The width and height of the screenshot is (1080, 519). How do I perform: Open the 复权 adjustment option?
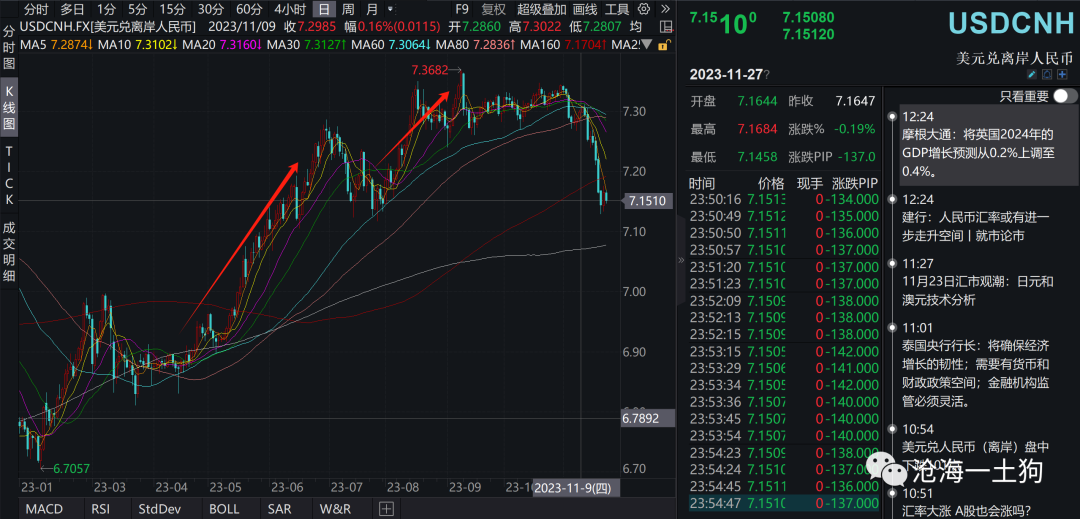(x=493, y=9)
